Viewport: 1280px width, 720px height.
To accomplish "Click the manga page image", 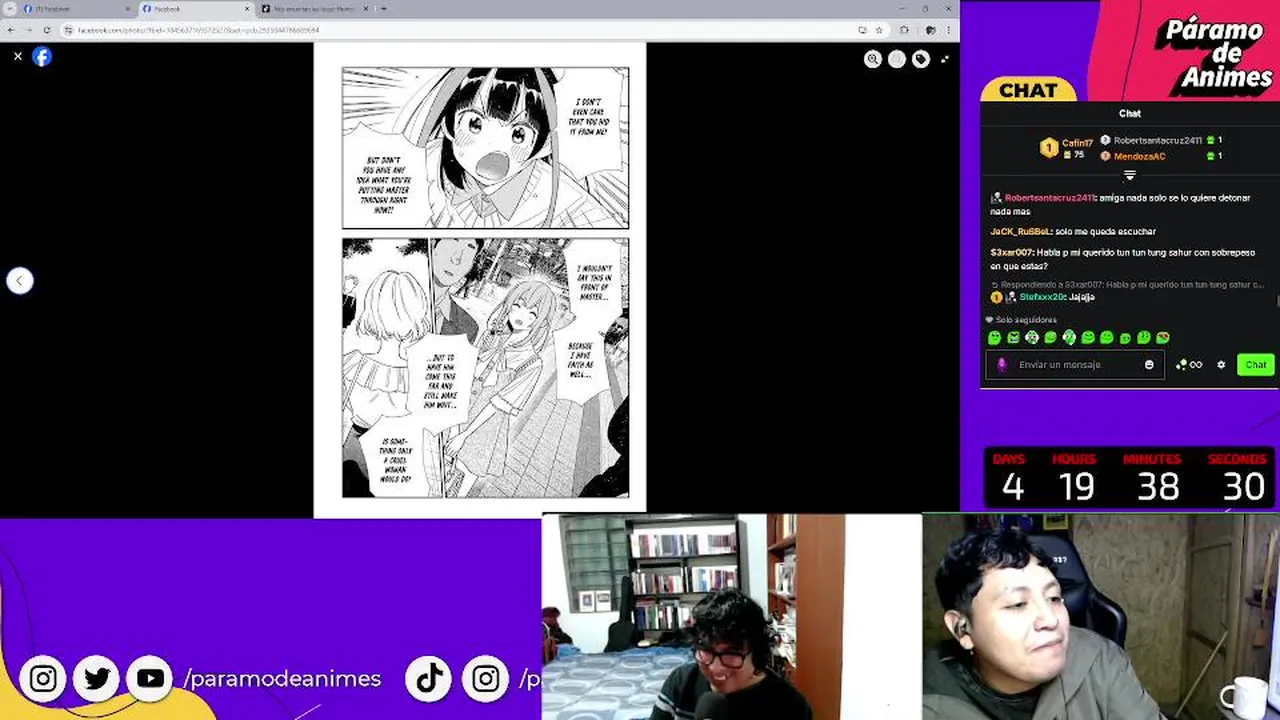I will (480, 280).
